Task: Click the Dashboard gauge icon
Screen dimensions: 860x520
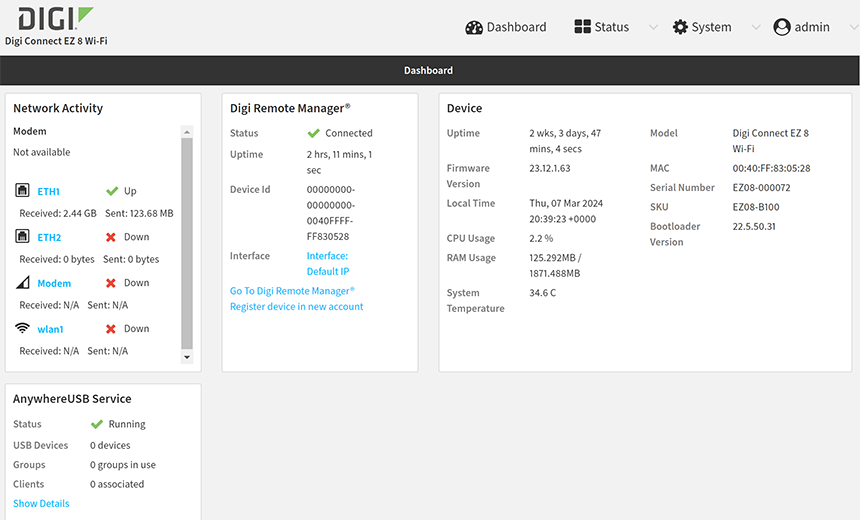Action: point(474,27)
